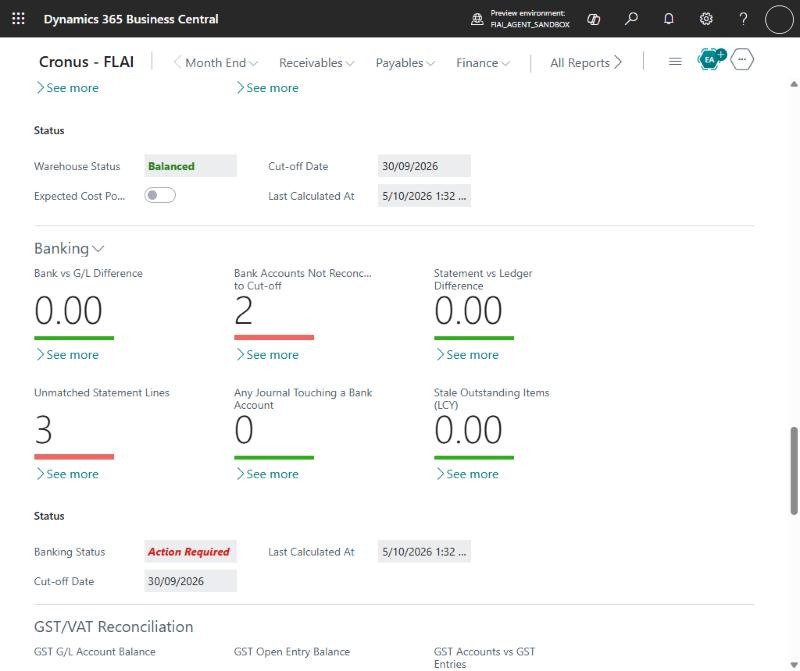Open the Receivables dropdown
The image size is (800, 671).
(x=316, y=63)
